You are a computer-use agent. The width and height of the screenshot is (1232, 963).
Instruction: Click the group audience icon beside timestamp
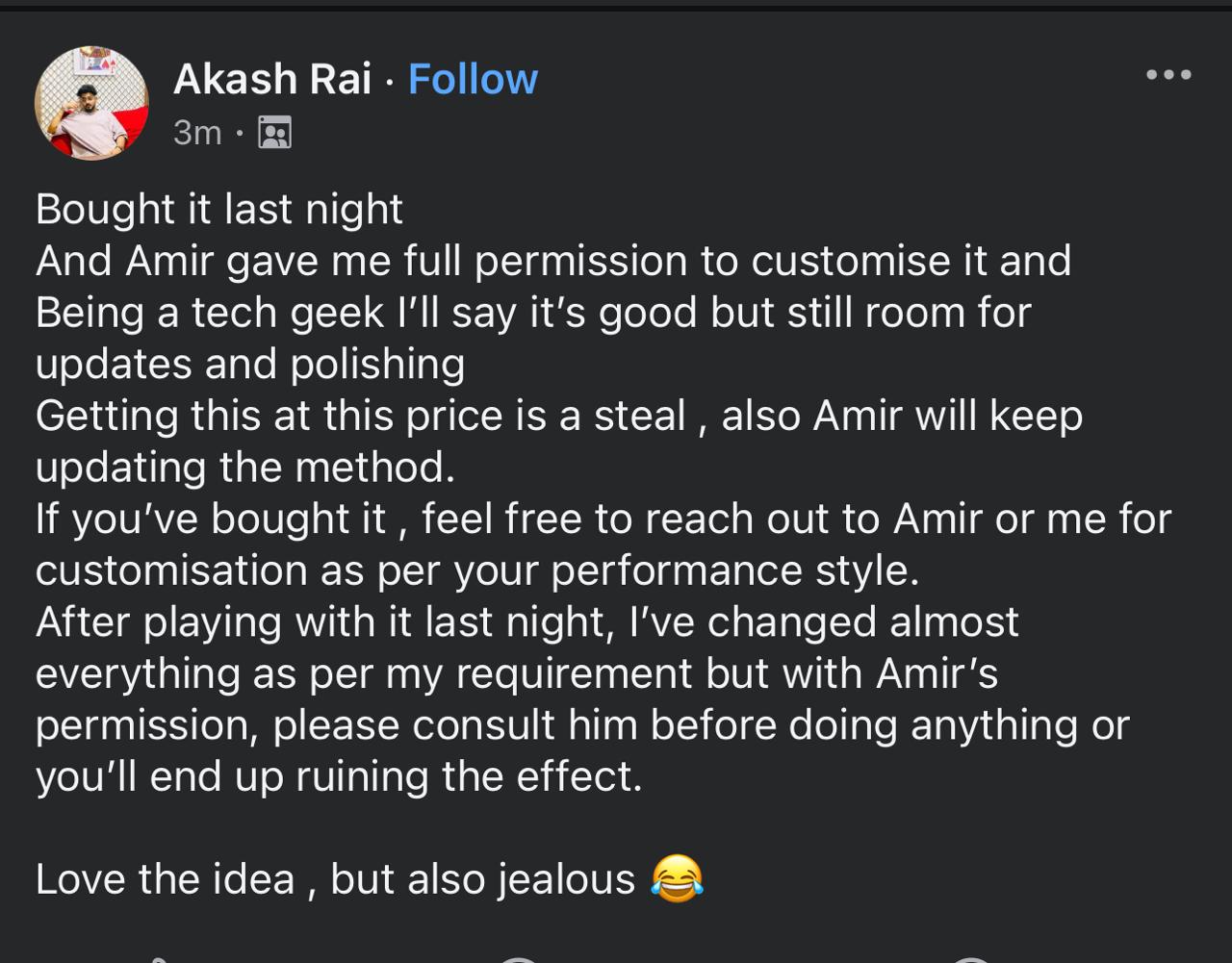274,133
